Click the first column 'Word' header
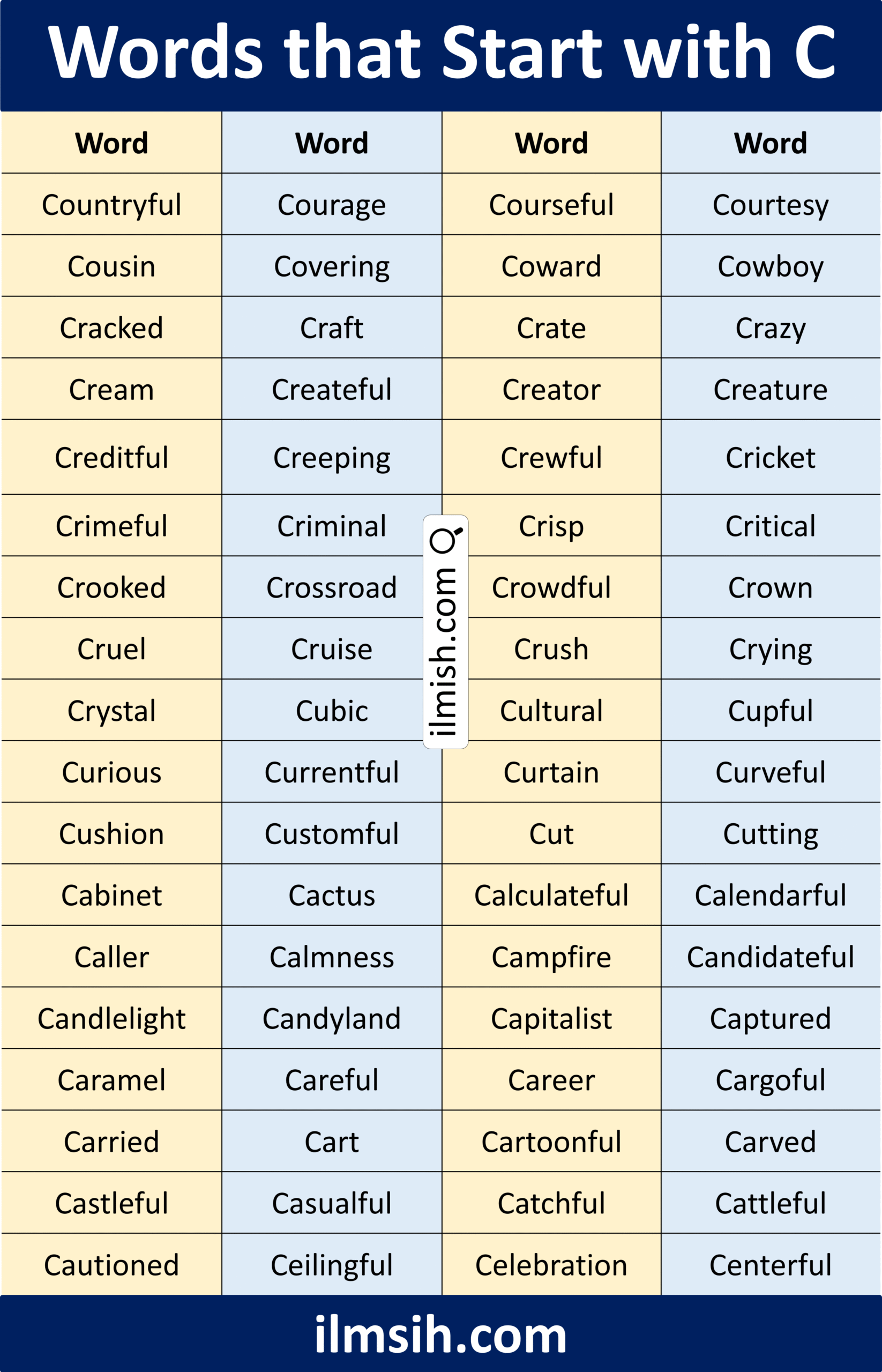 pos(111,143)
